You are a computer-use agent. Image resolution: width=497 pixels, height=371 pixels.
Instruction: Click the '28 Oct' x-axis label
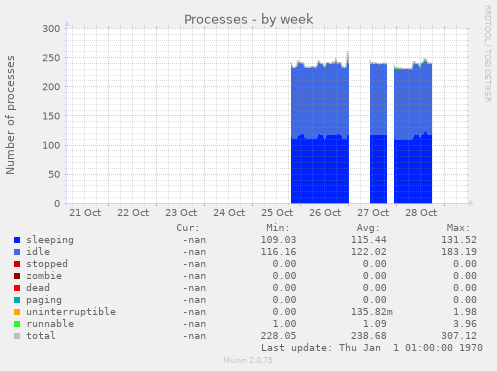point(421,213)
